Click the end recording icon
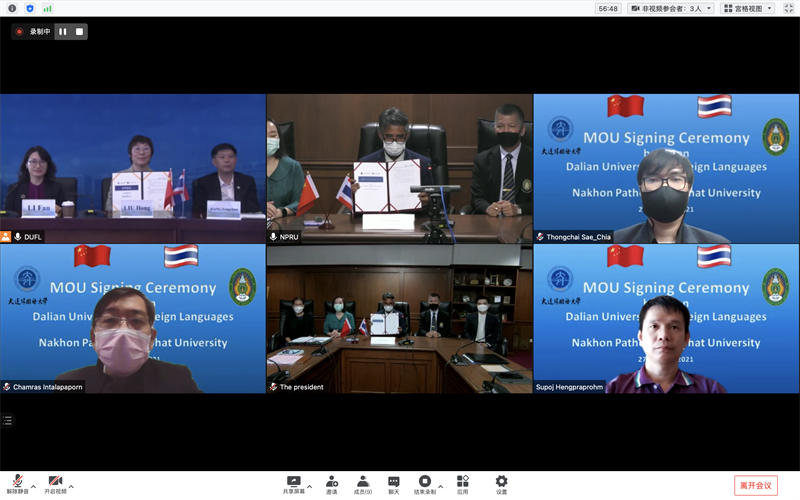The image size is (800, 500). tap(425, 483)
